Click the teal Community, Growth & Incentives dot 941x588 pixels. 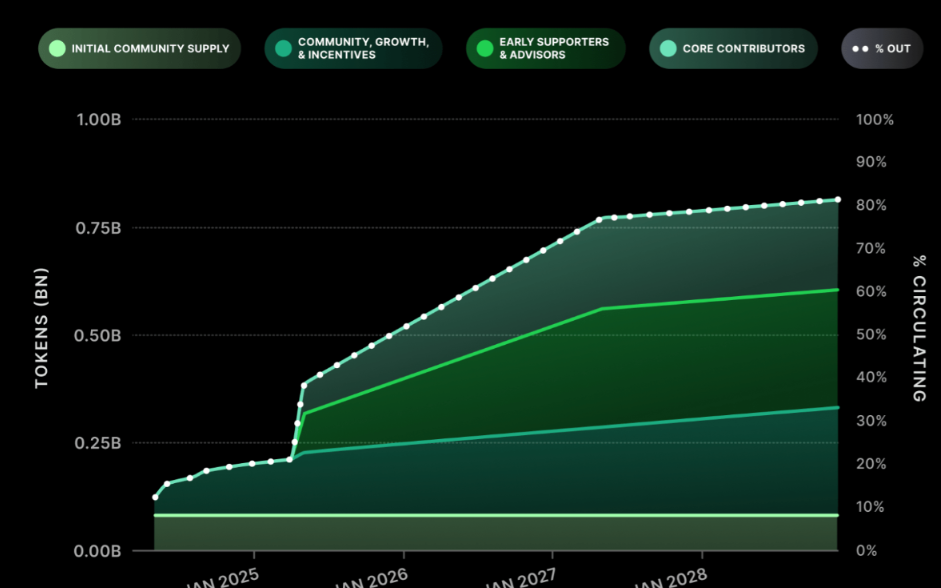tap(283, 49)
